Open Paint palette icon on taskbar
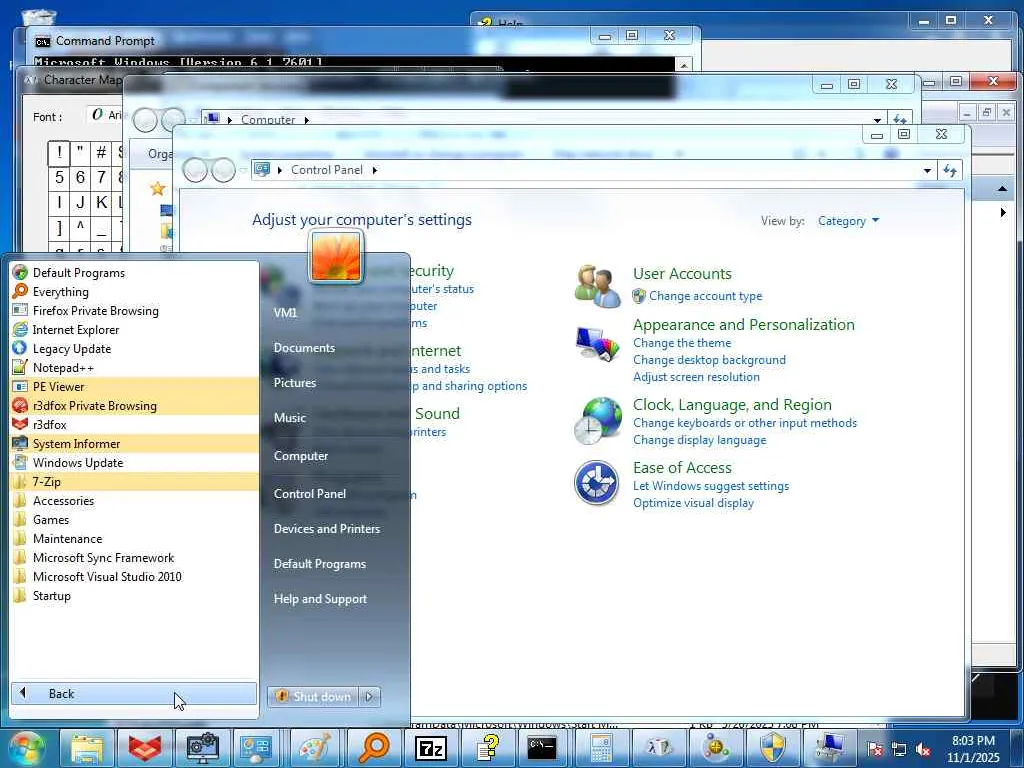This screenshot has height=768, width=1024. pos(317,748)
